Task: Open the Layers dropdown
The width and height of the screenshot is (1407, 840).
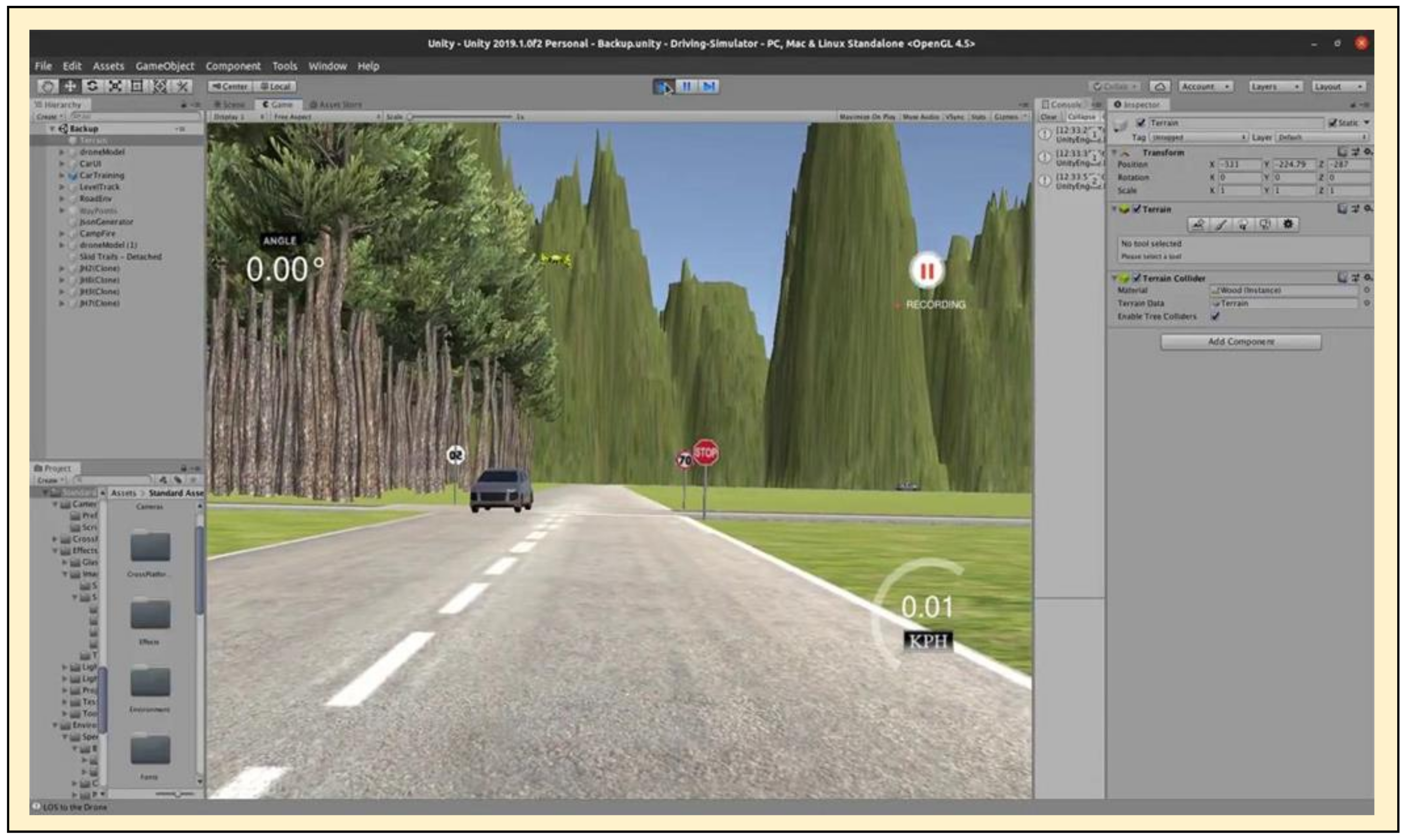Action: click(x=1275, y=87)
